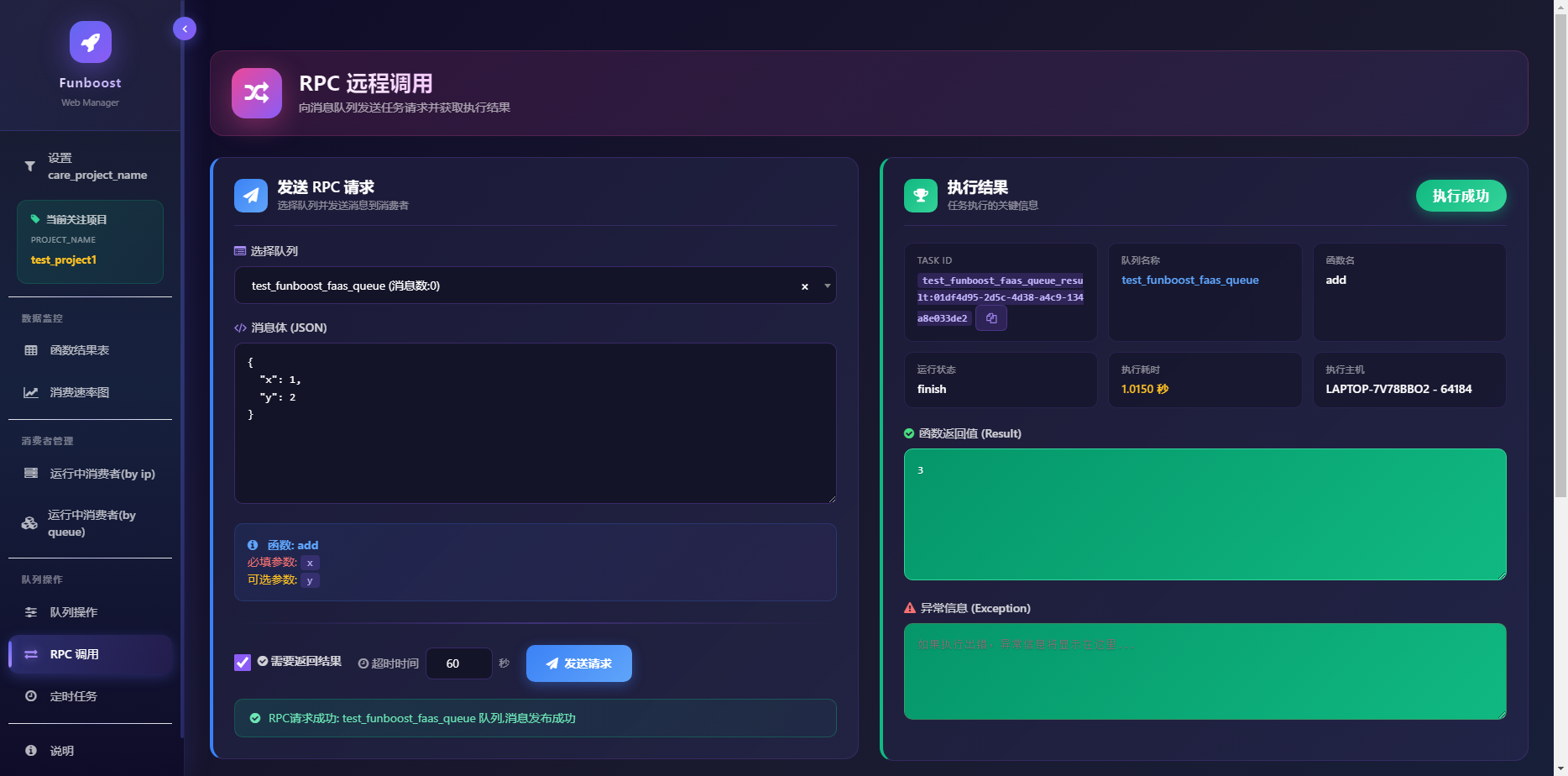Image resolution: width=1568 pixels, height=776 pixels.
Task: Click the test_funboost_faas_queue queue name link
Action: click(x=1189, y=281)
